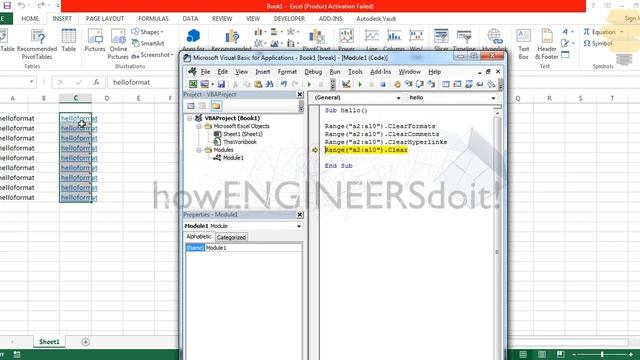Open FORMULAS tab in Excel ribbon
Screen dimensions: 640x360
coord(153,19)
